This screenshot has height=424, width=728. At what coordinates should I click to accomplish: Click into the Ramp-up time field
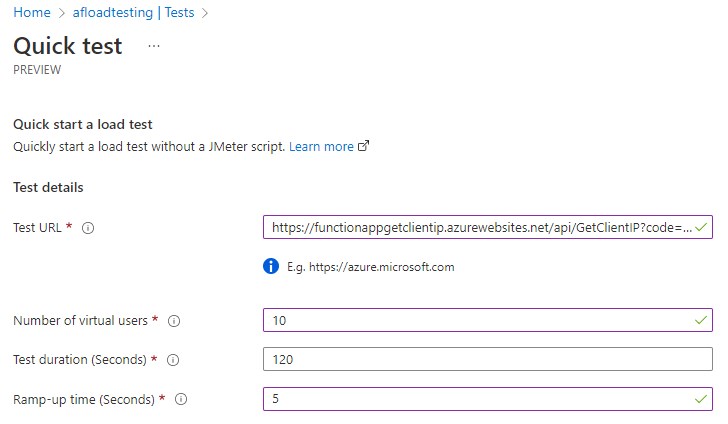coord(480,399)
